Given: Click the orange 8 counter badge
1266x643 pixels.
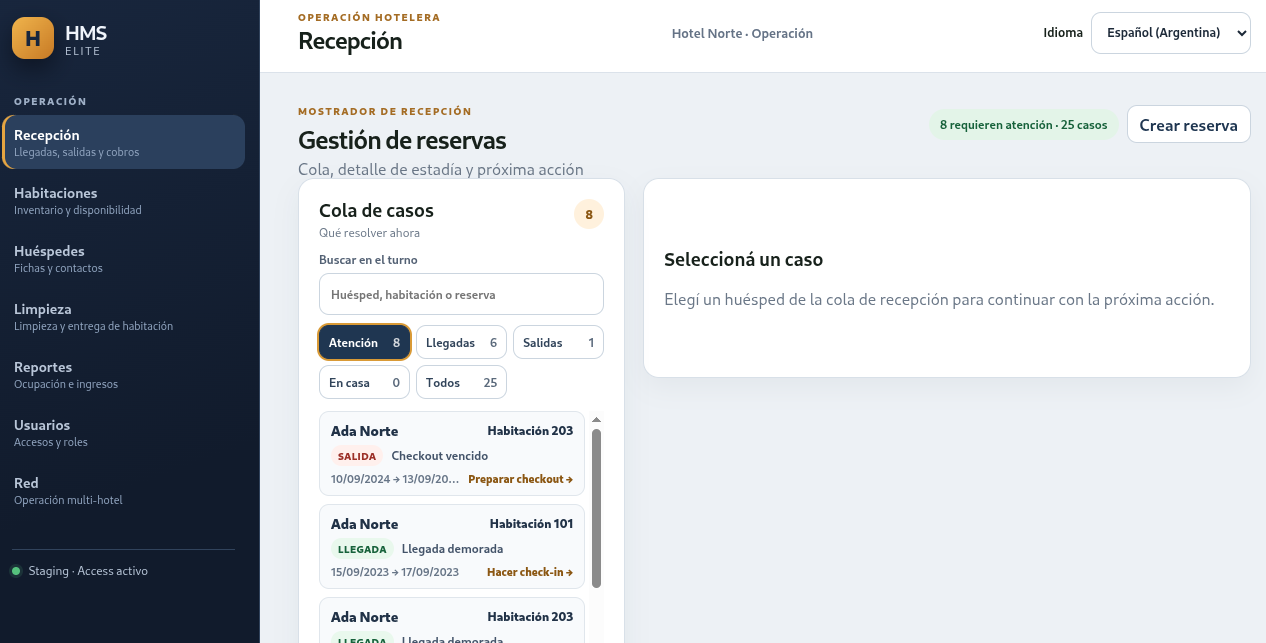Looking at the screenshot, I should coord(589,214).
